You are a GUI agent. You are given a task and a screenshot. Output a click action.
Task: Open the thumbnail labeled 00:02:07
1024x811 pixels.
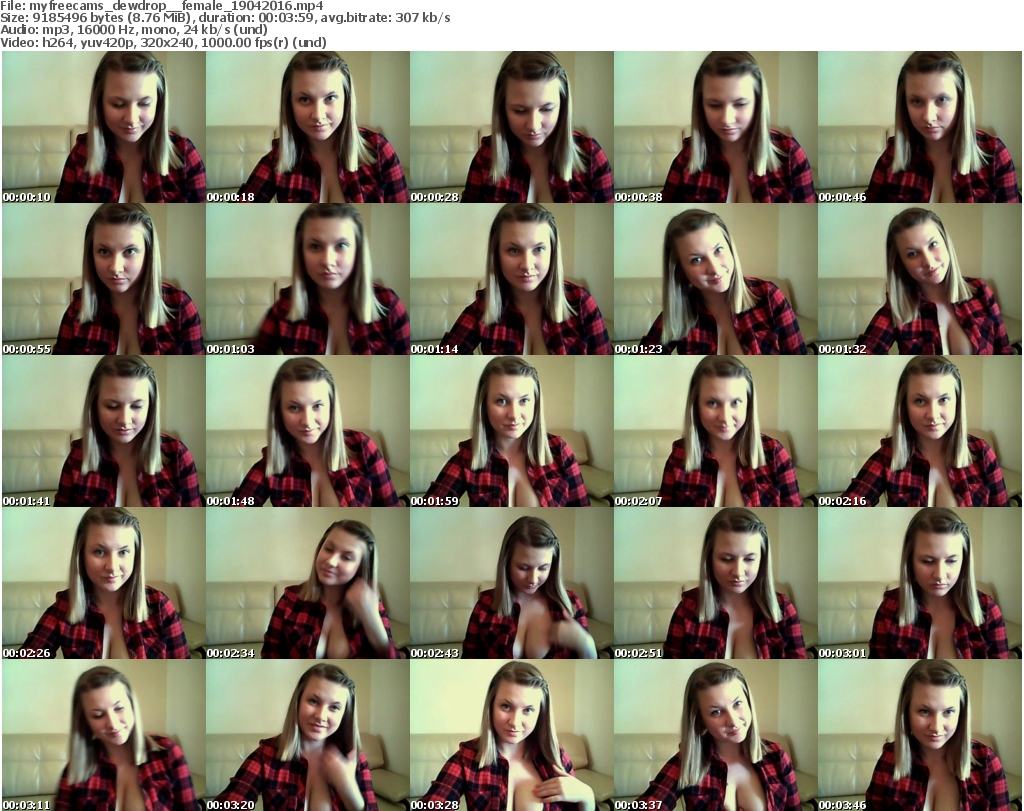click(x=716, y=431)
